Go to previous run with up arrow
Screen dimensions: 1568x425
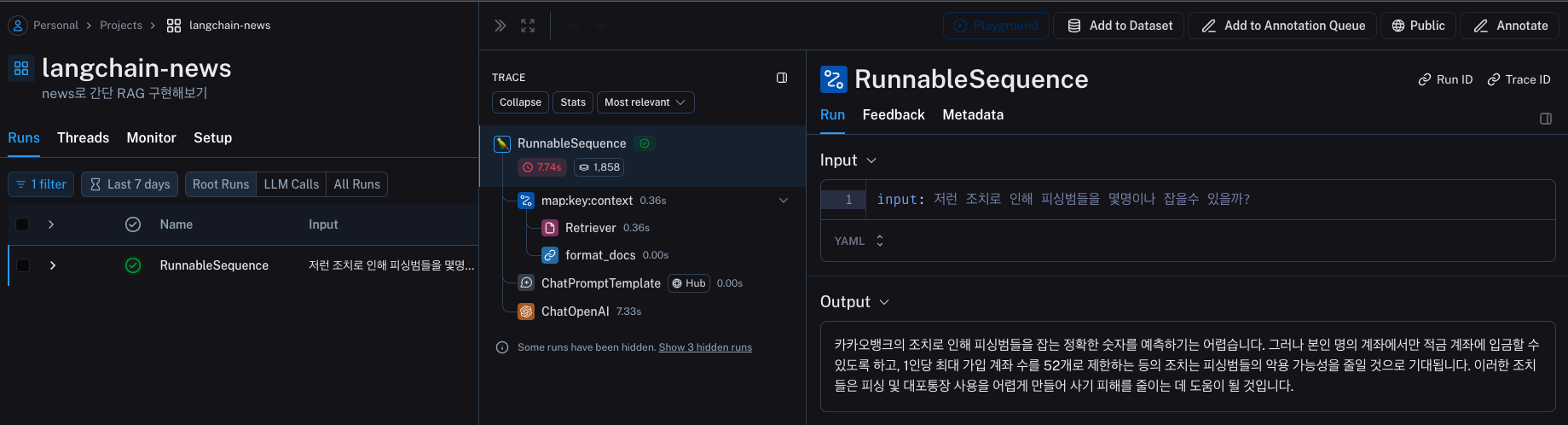573,26
